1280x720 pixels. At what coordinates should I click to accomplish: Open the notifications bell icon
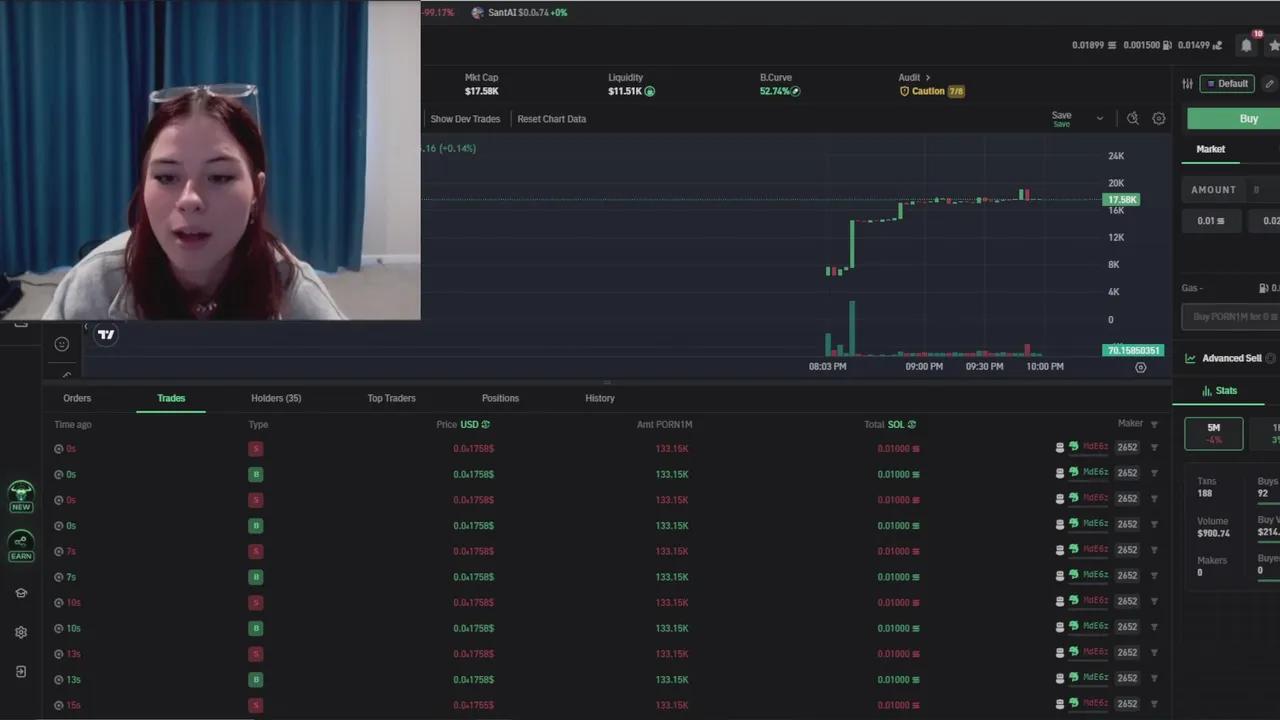[1246, 45]
